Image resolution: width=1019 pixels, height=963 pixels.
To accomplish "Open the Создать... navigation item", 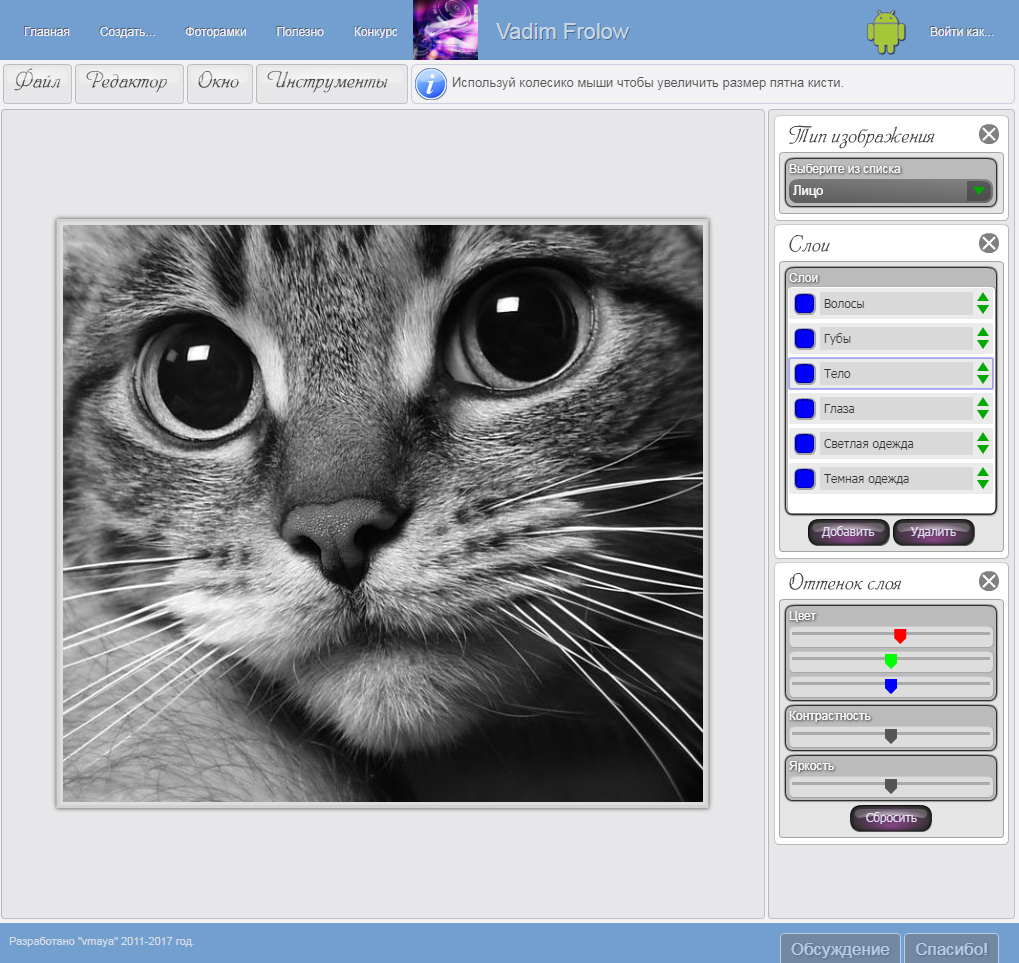I will pos(127,32).
